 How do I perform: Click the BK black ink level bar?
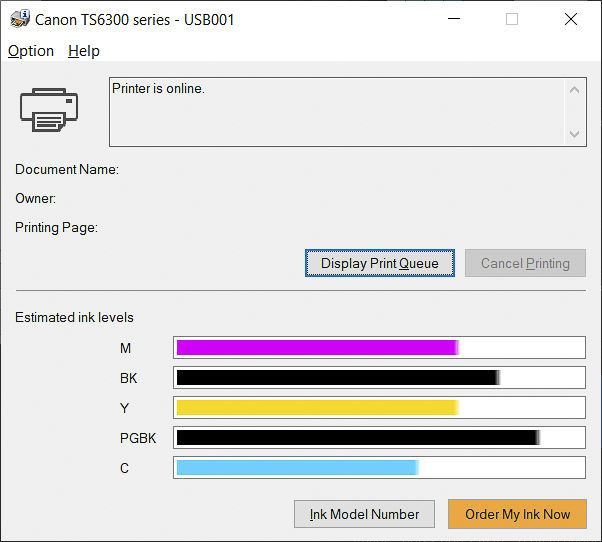(379, 377)
